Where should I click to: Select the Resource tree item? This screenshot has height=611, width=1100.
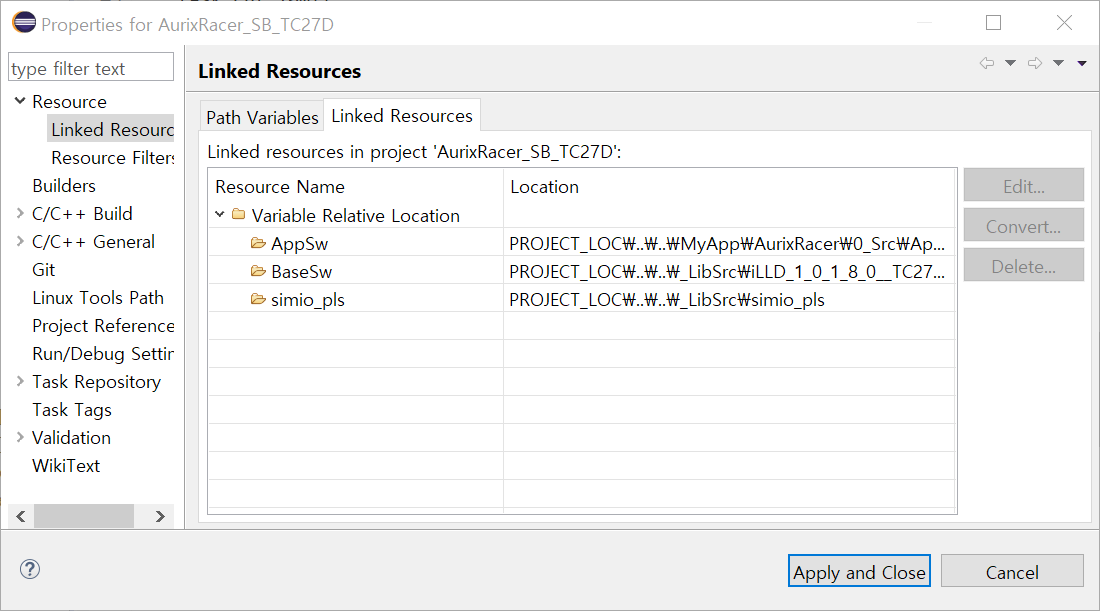tap(69, 101)
